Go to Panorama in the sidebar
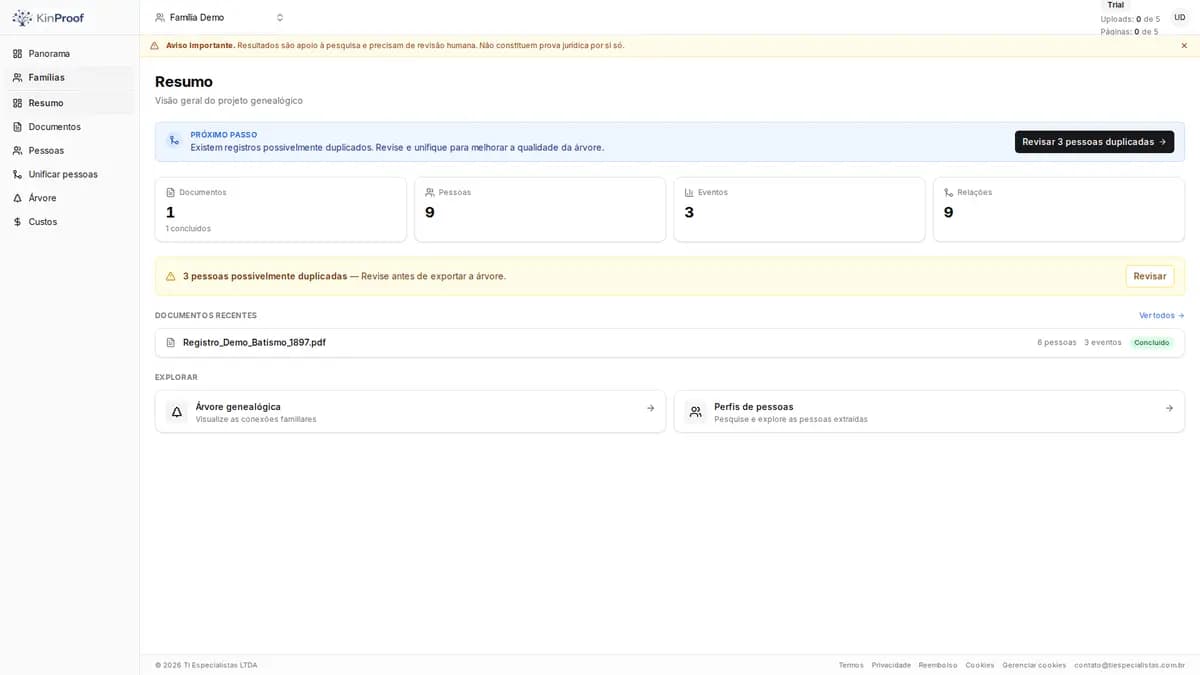The width and height of the screenshot is (1200, 675). pos(70,54)
